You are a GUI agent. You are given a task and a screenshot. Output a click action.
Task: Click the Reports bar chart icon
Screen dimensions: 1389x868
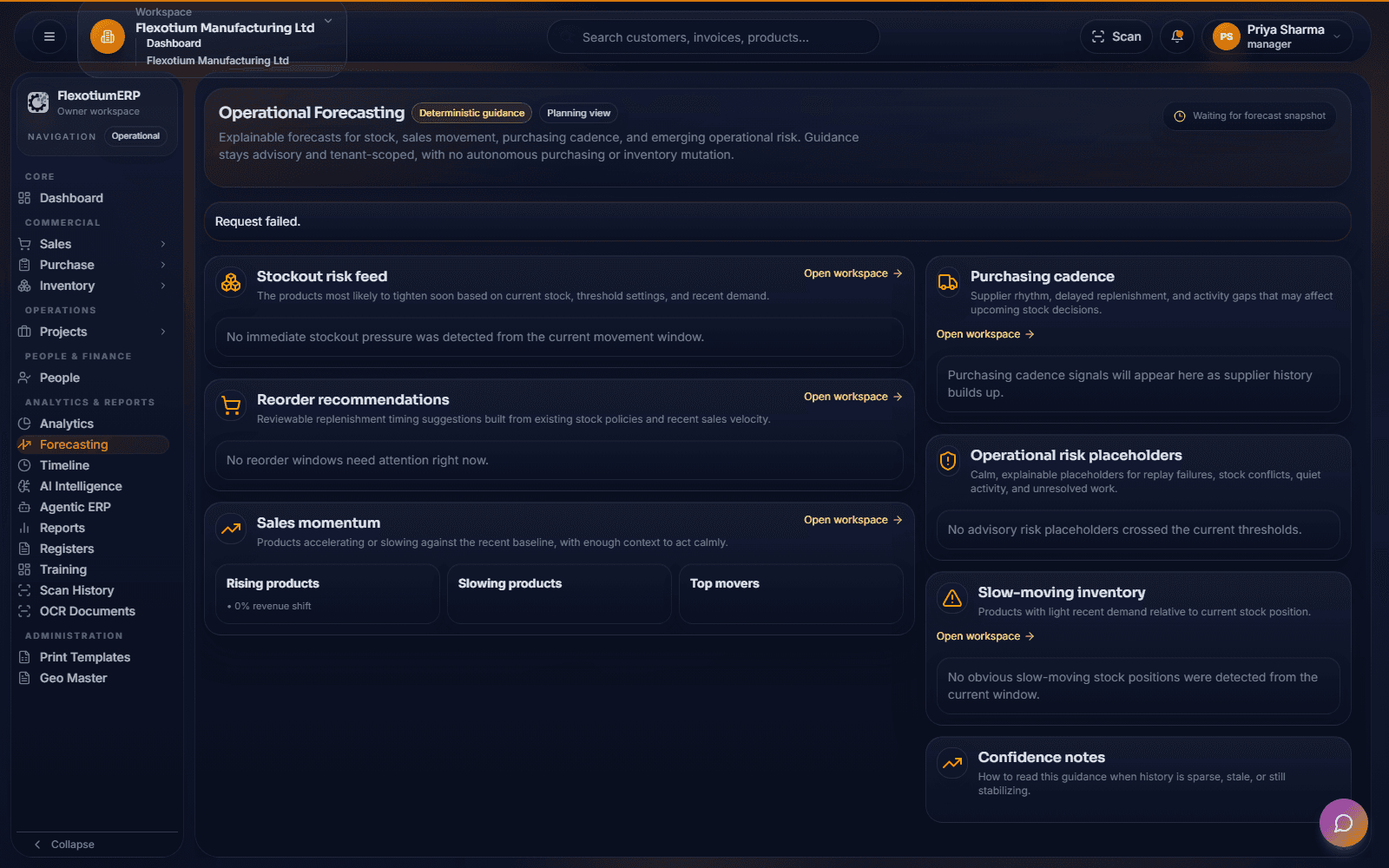click(x=24, y=528)
